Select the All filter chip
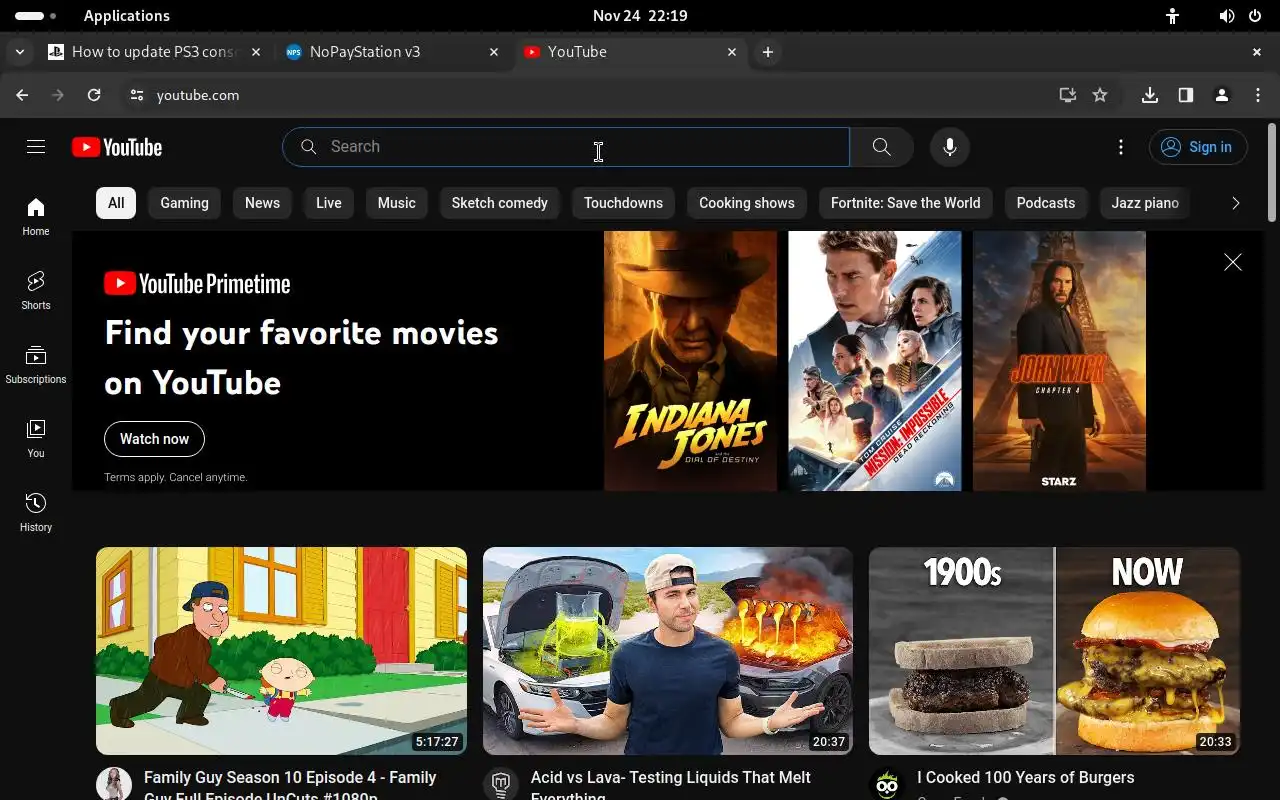The image size is (1280, 800). 116,203
